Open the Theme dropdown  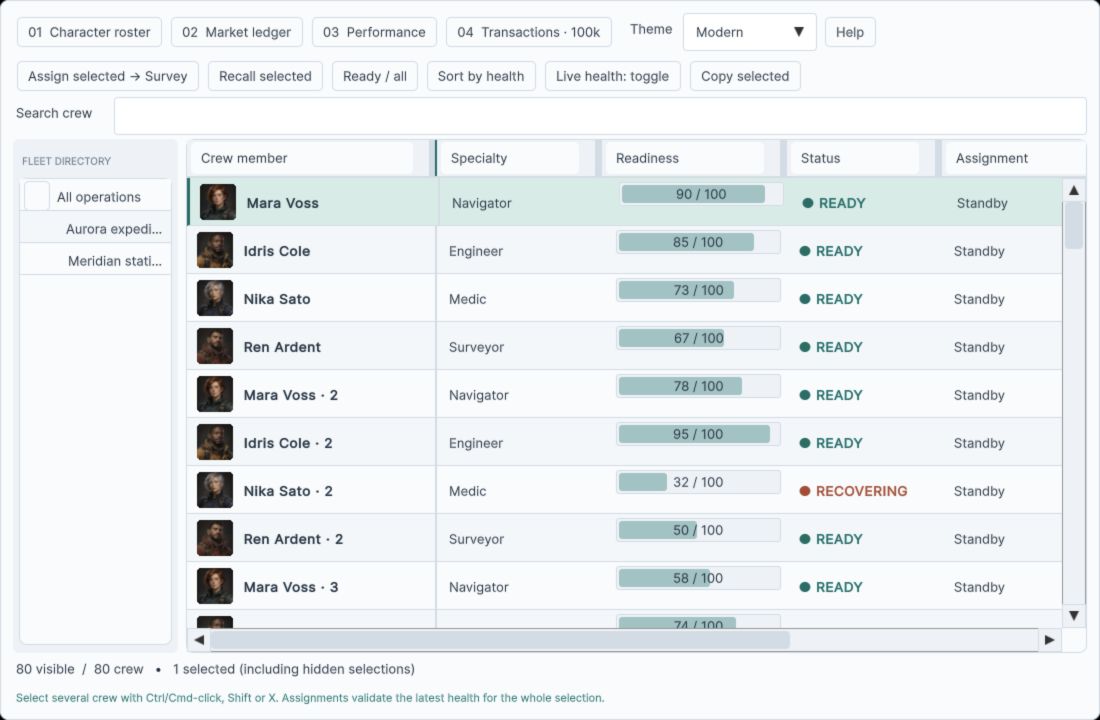[x=749, y=32]
